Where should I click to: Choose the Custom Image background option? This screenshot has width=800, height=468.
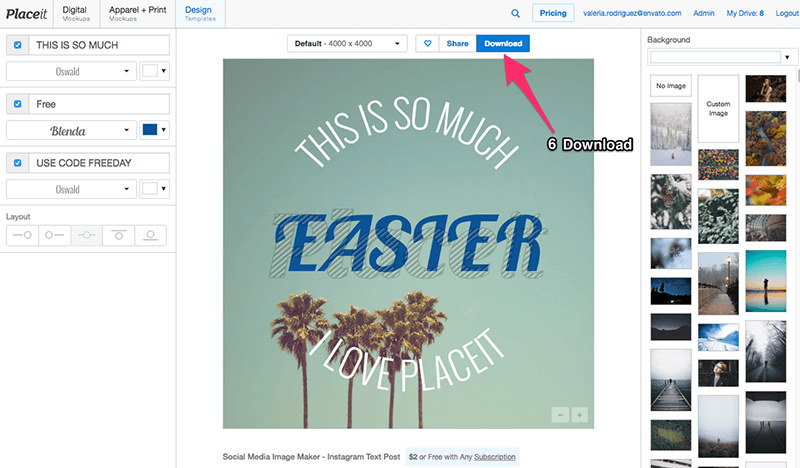click(718, 108)
